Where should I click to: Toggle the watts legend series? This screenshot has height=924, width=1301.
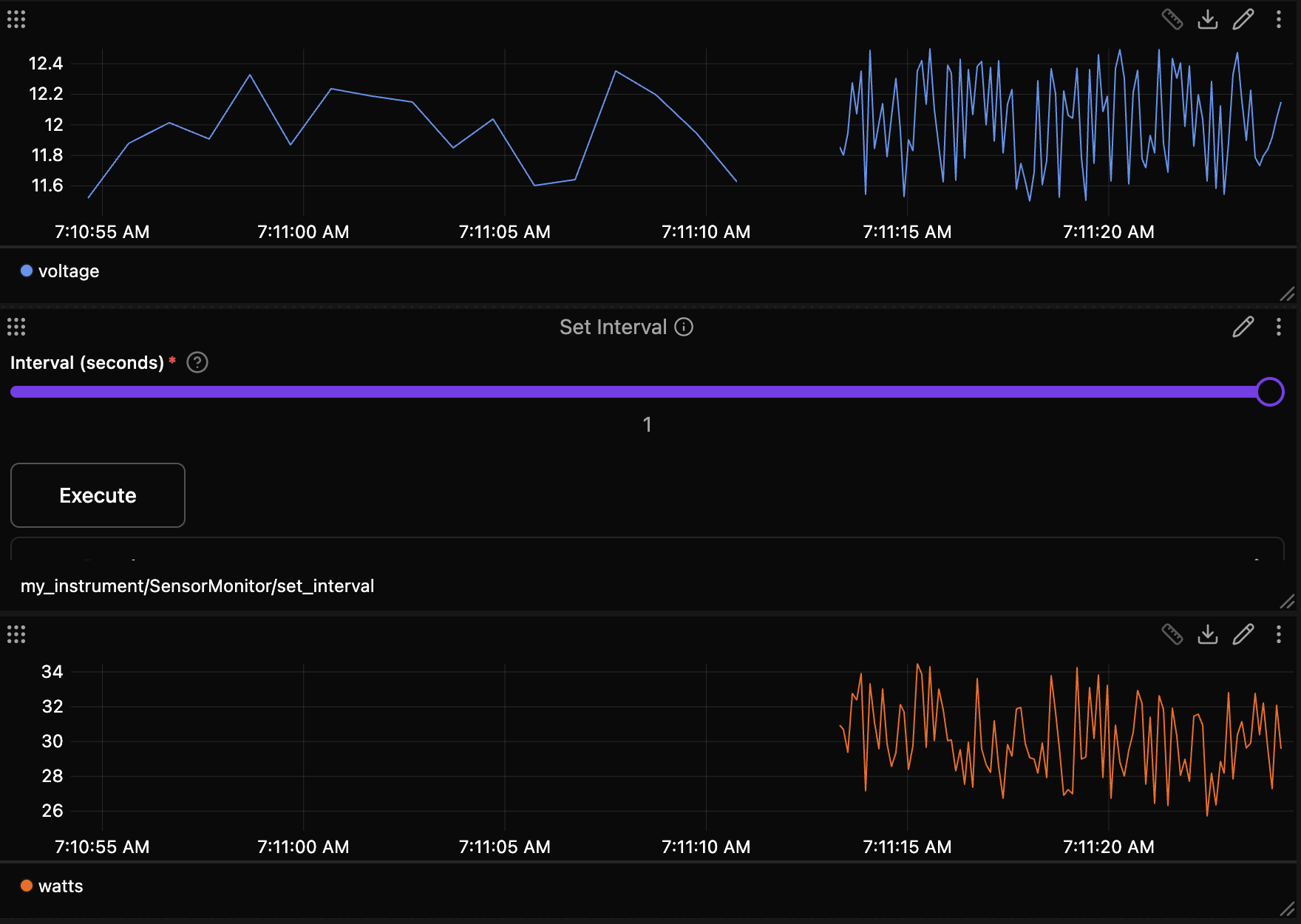coord(52,886)
